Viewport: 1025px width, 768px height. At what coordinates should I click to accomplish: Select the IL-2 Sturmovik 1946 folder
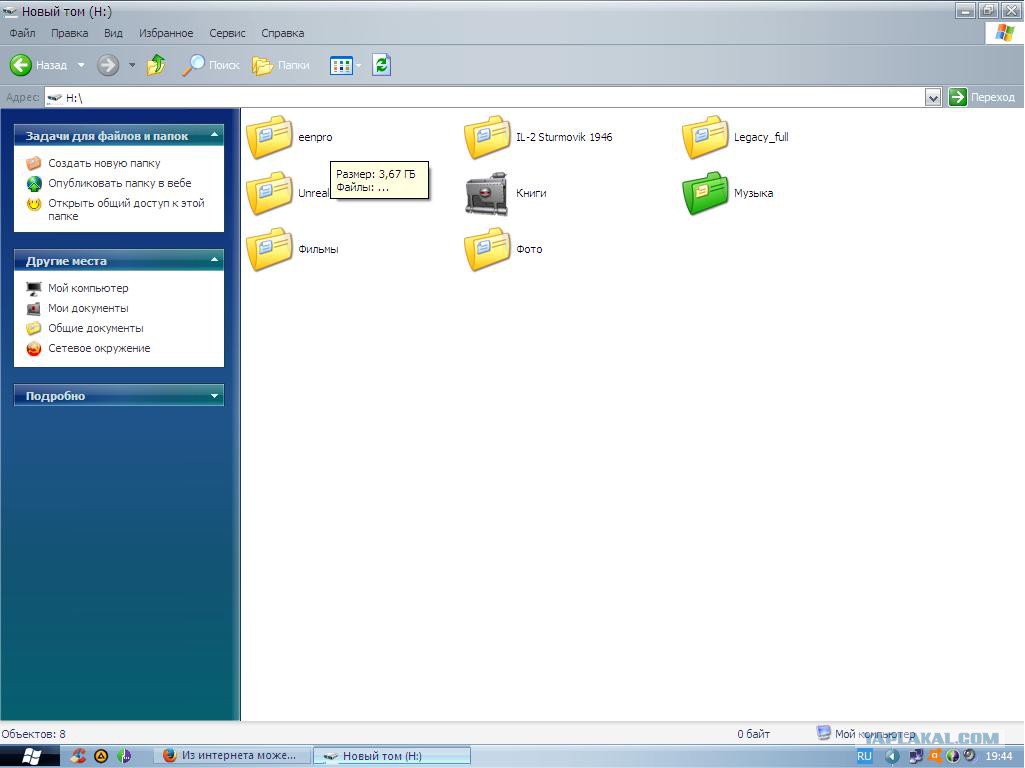(538, 137)
